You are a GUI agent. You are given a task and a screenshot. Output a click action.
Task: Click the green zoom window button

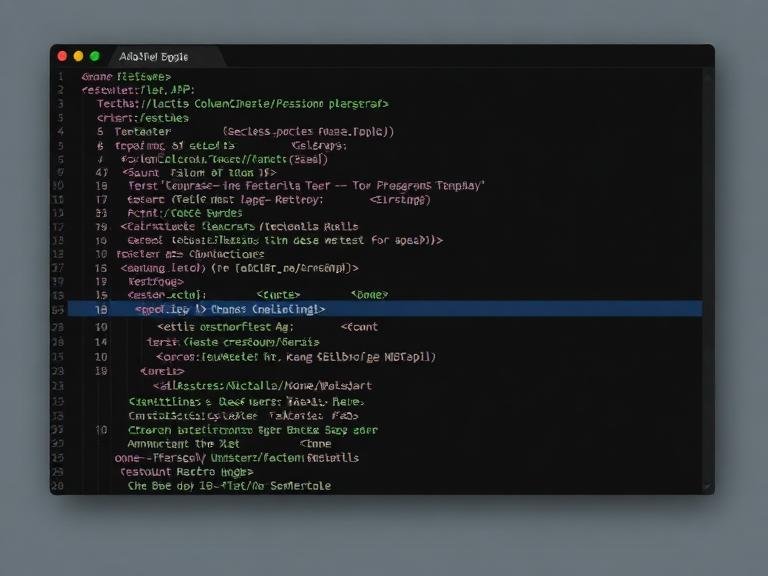pos(95,57)
